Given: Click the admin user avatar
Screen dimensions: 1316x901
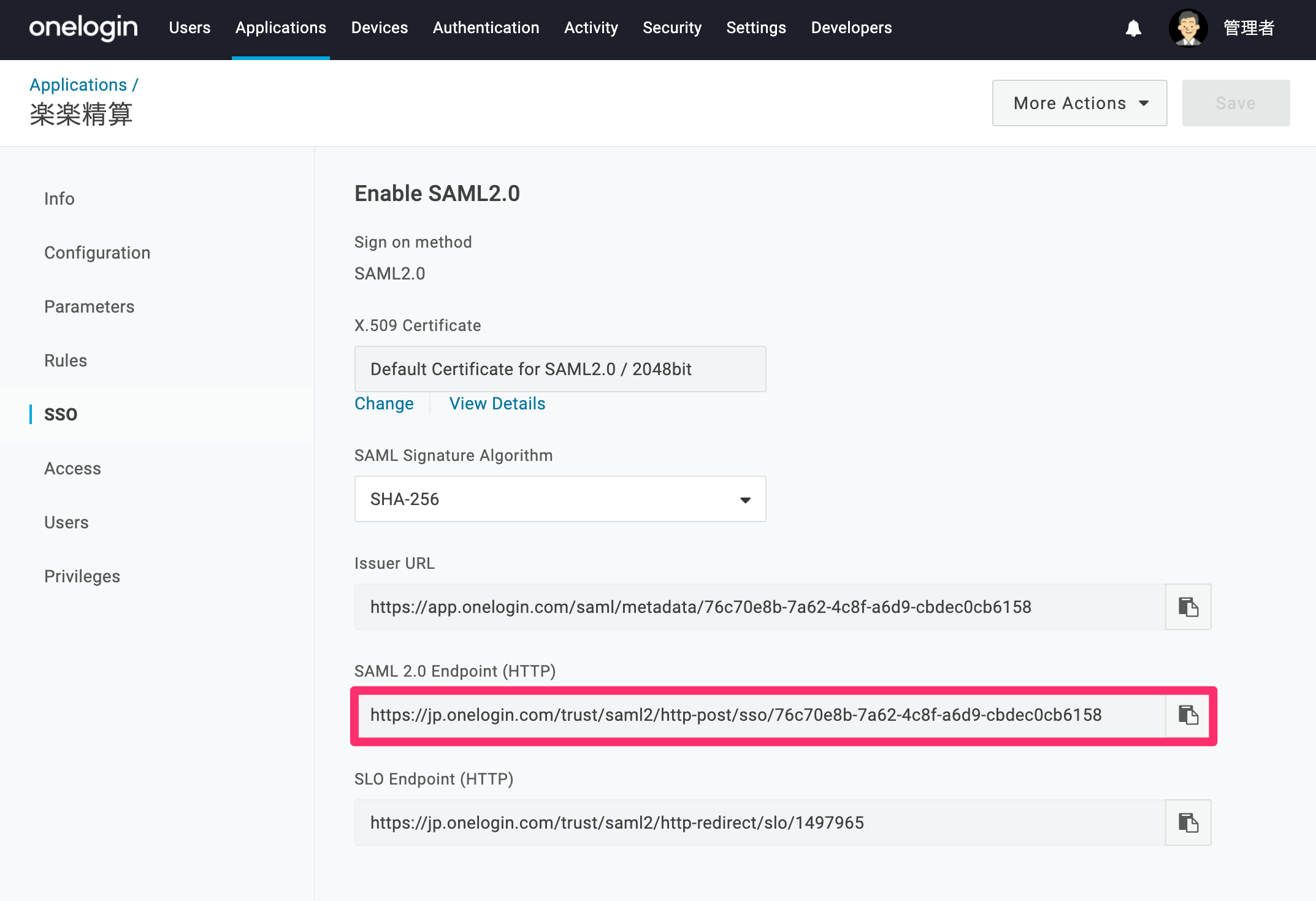Looking at the screenshot, I should [1188, 28].
